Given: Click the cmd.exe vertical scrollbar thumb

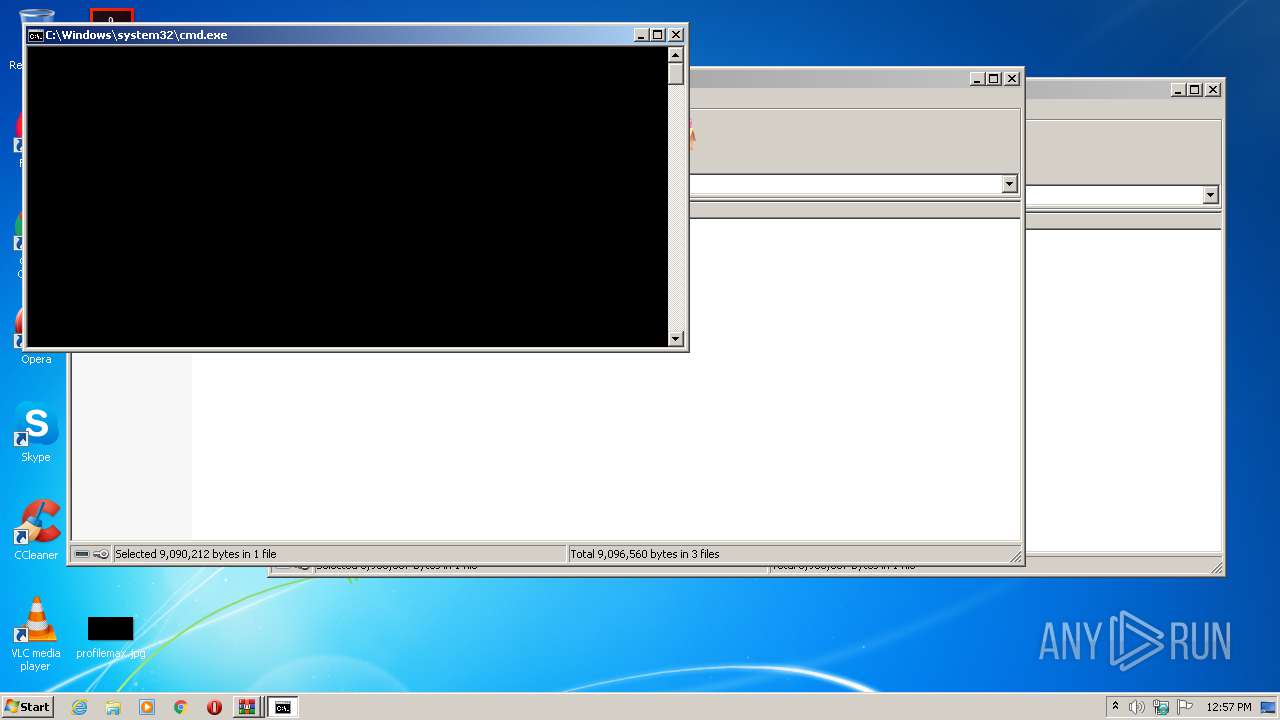Looking at the screenshot, I should [676, 74].
